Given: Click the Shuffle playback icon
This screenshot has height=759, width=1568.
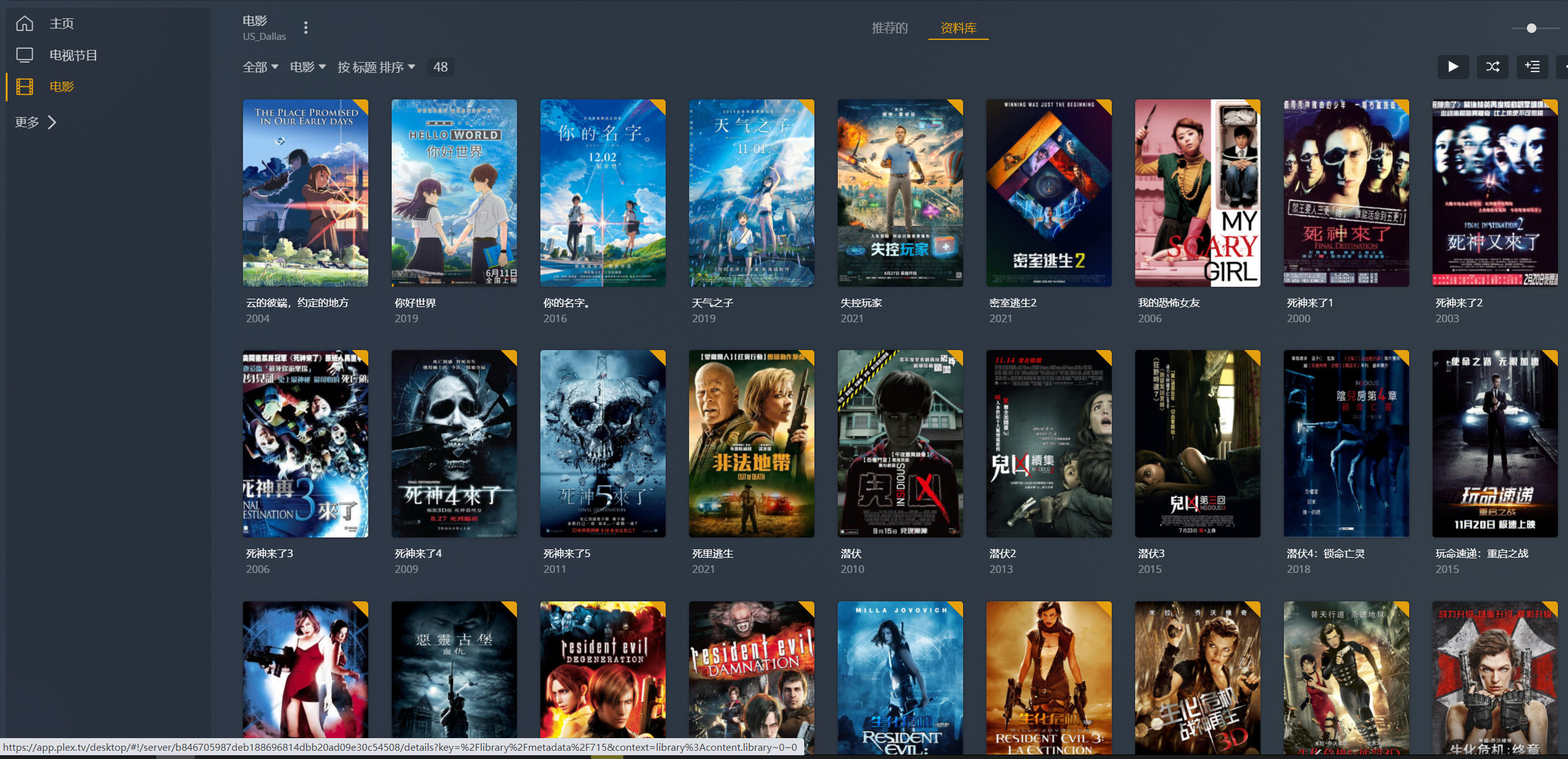Looking at the screenshot, I should pyautogui.click(x=1493, y=66).
